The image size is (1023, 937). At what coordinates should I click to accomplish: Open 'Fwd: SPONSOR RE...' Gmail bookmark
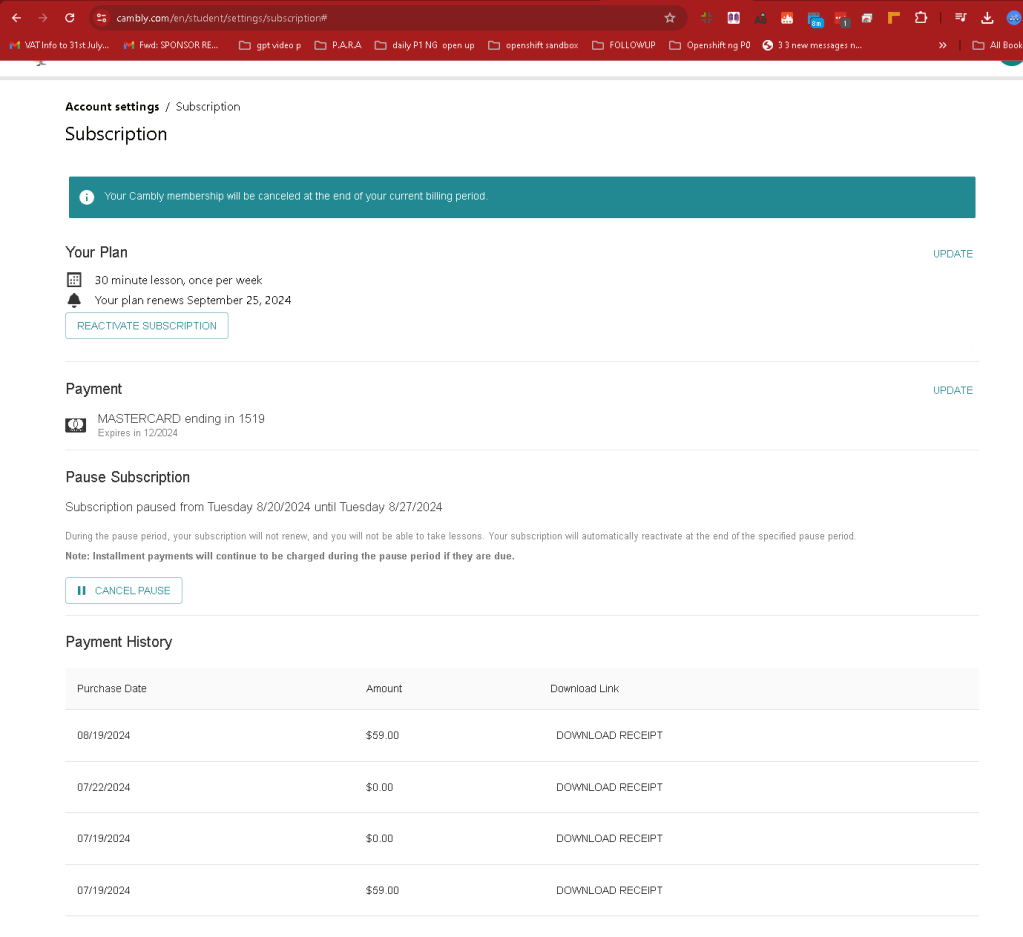[x=171, y=45]
